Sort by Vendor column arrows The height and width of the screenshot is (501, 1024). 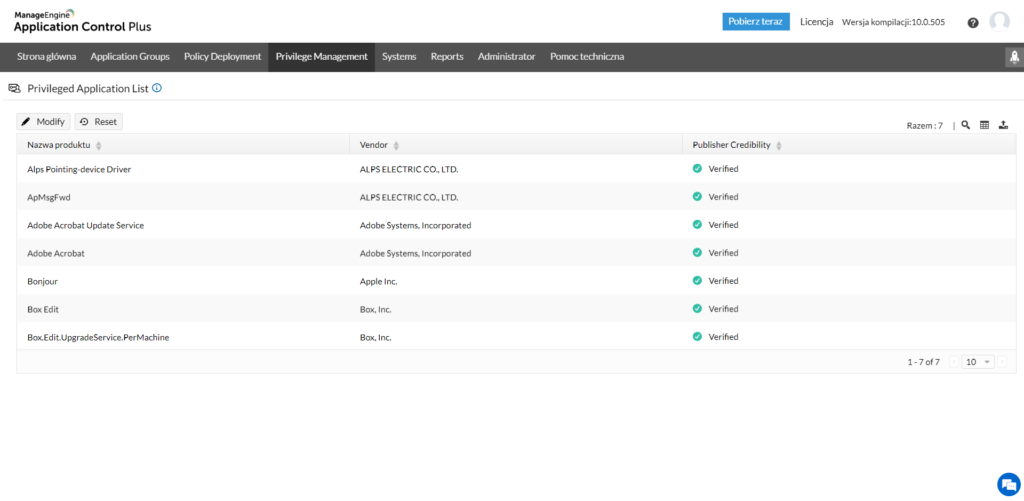point(396,146)
